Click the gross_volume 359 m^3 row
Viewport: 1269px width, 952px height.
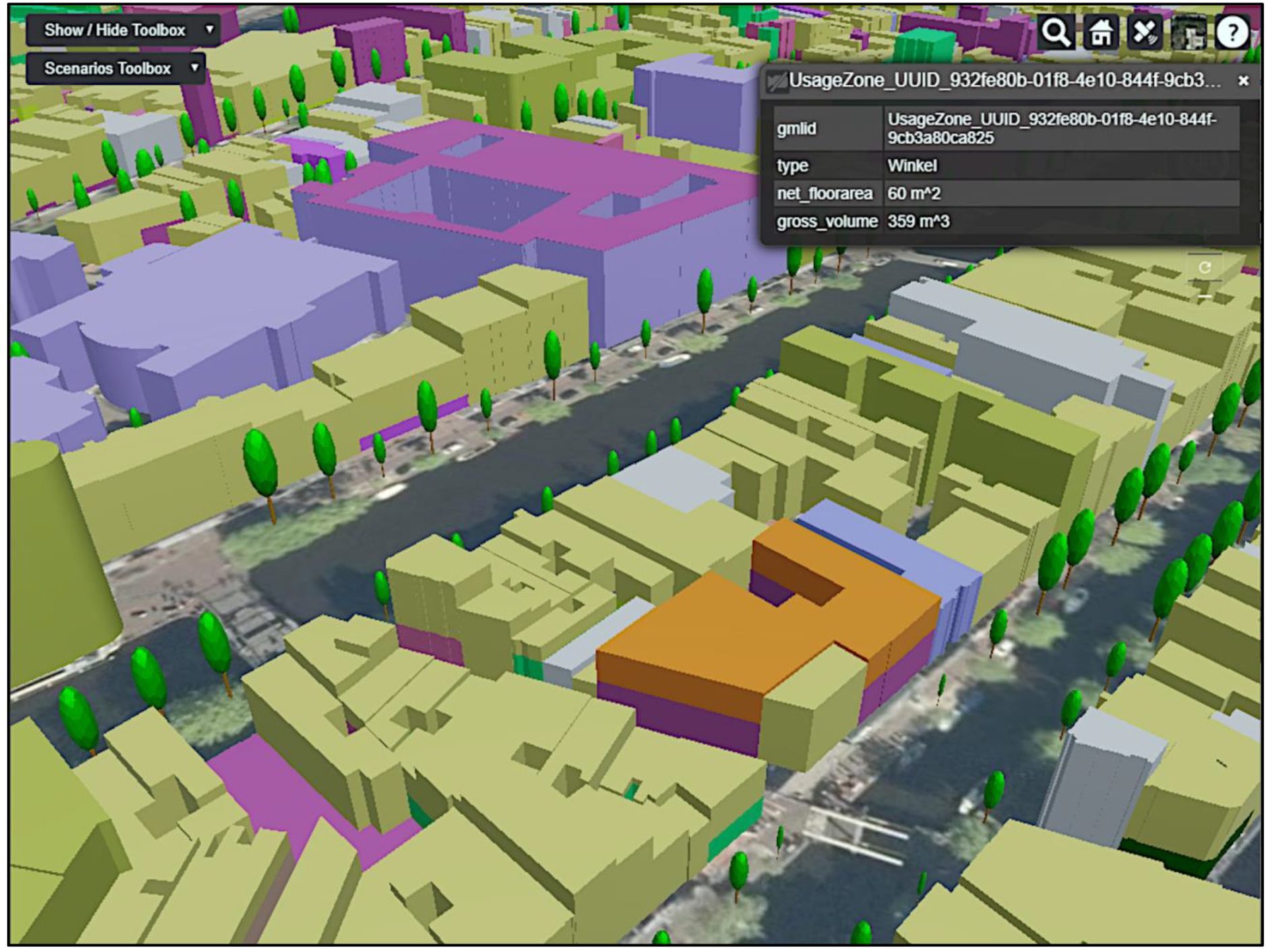pos(1004,222)
